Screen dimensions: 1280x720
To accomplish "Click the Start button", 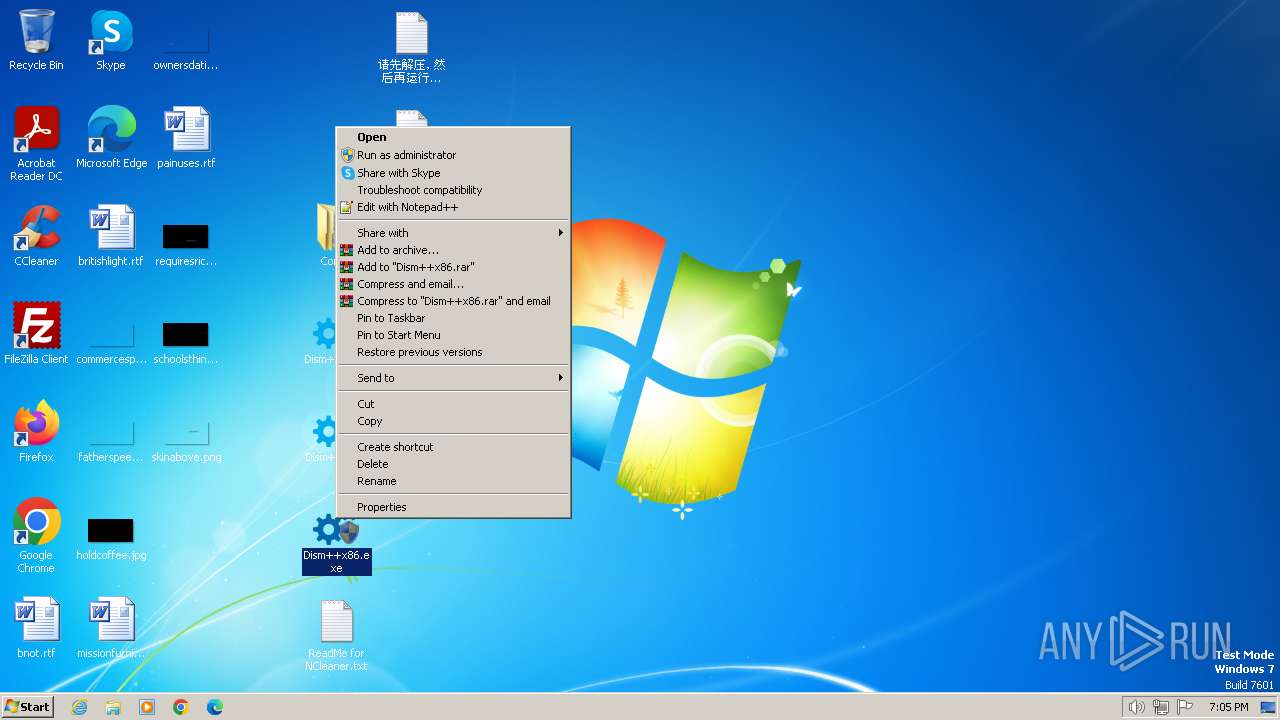I will pyautogui.click(x=27, y=707).
